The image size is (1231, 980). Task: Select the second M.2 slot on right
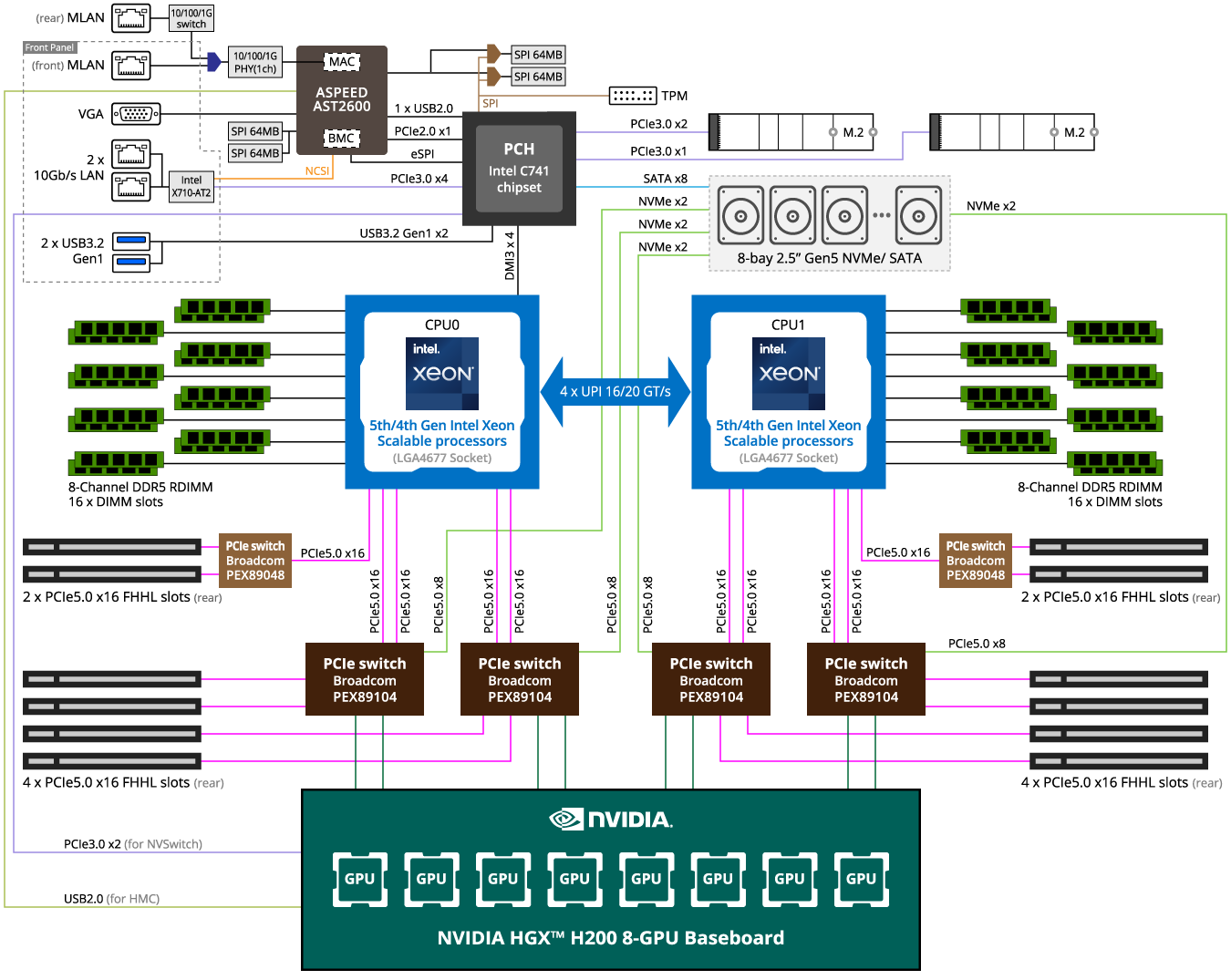click(1013, 132)
